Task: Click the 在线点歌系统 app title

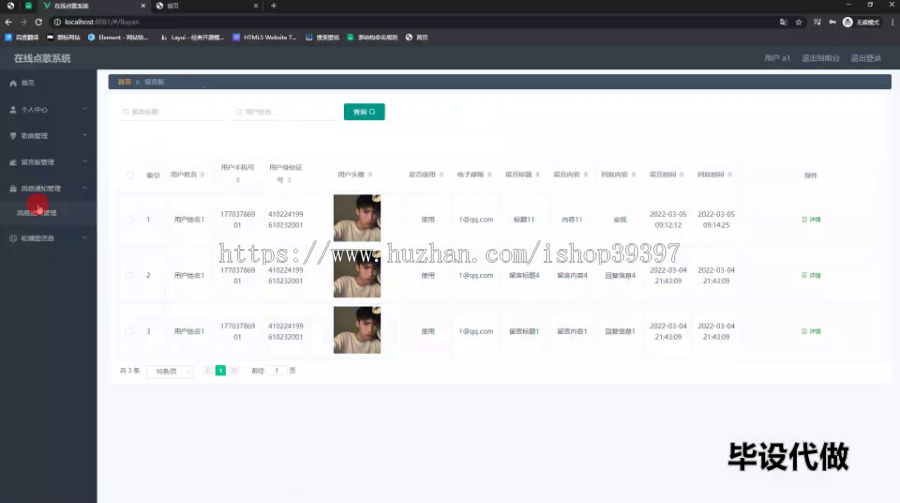Action: [x=42, y=58]
